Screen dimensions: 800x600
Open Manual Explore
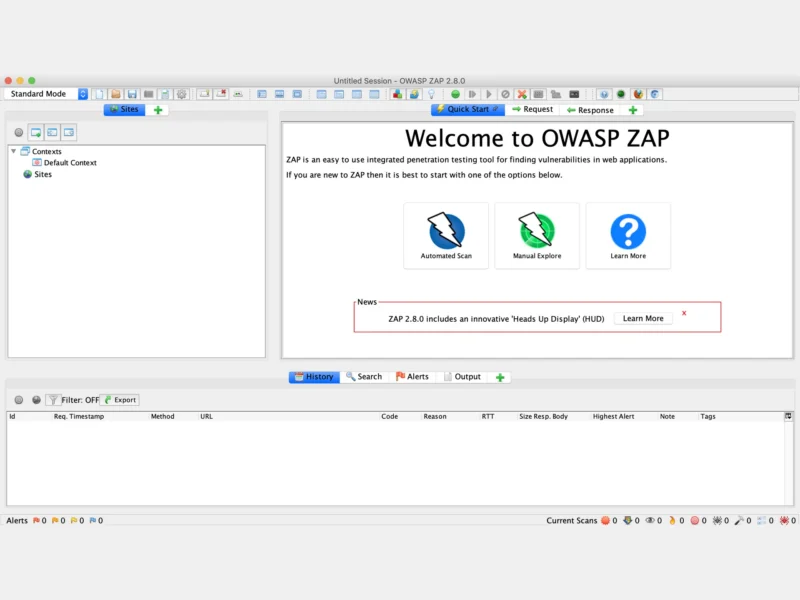pyautogui.click(x=537, y=236)
